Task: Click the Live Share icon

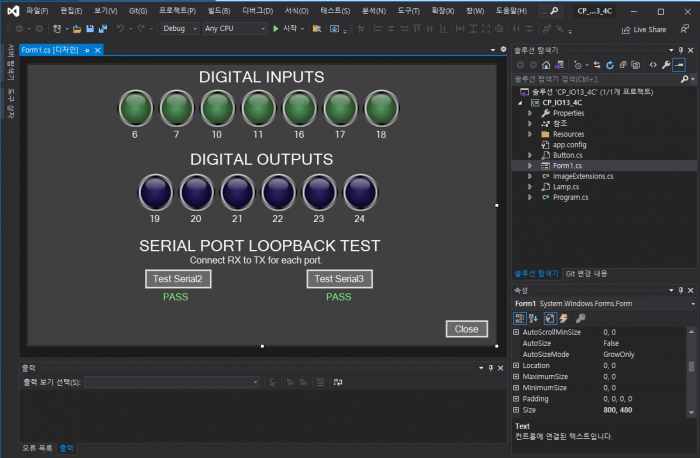Action: [625, 29]
